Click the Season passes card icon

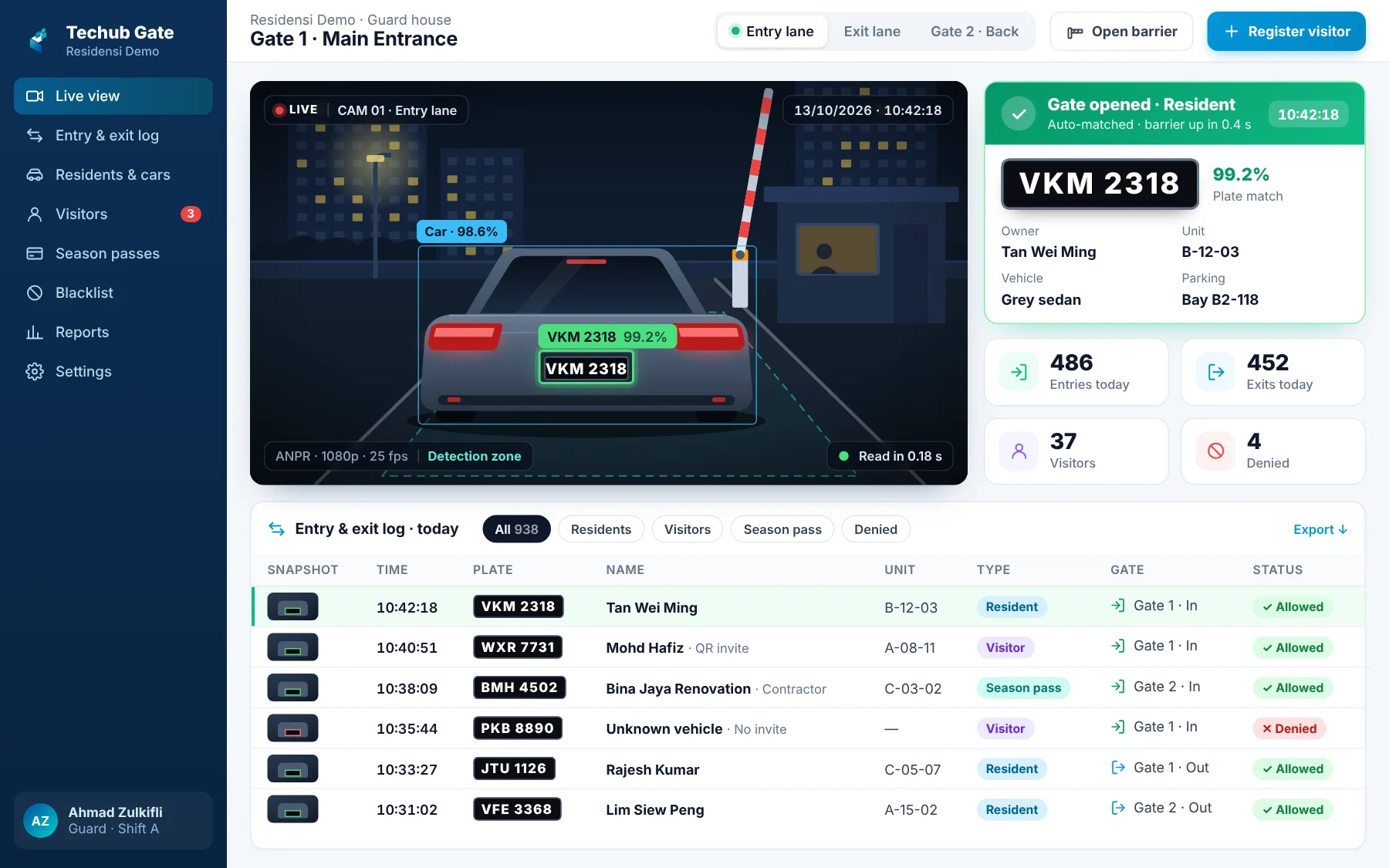point(35,254)
